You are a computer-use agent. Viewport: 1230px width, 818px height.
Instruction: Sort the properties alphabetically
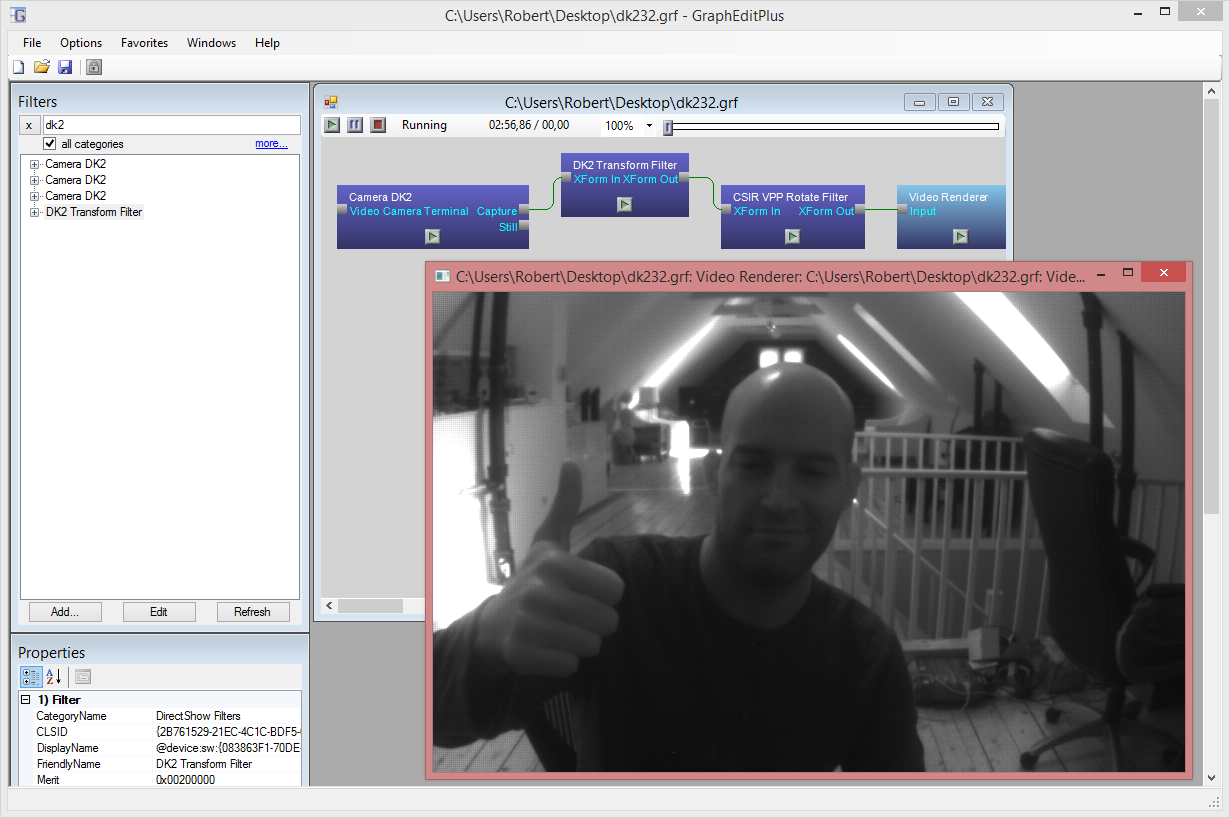coord(54,677)
